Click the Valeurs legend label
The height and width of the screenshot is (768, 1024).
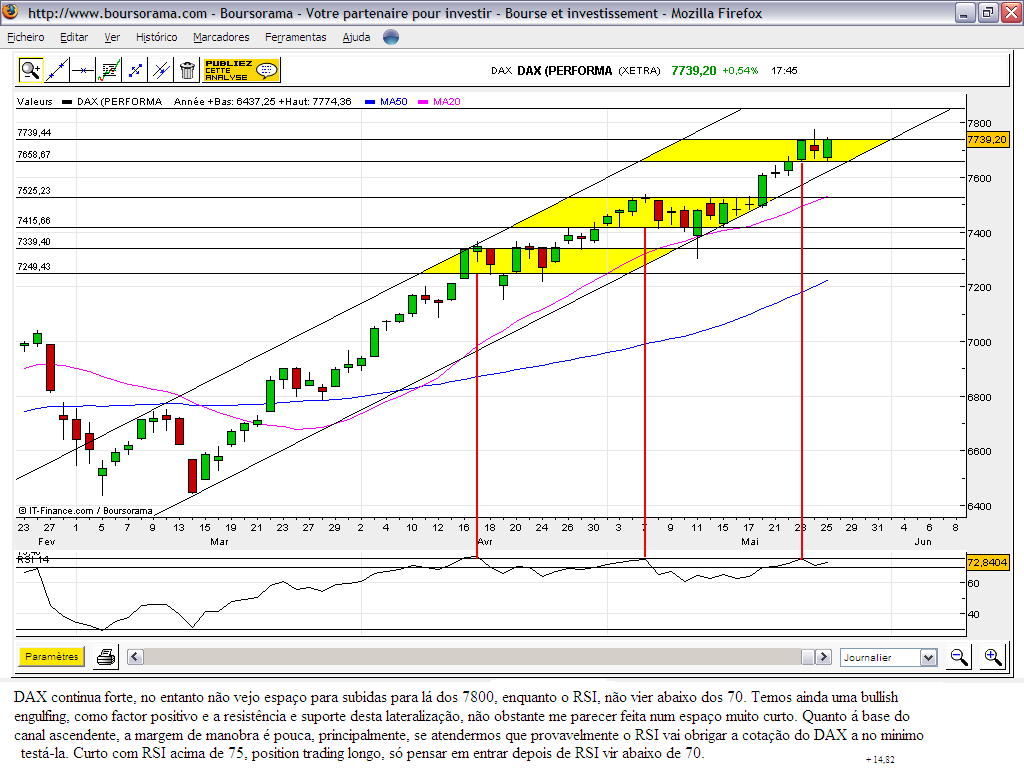(35, 101)
